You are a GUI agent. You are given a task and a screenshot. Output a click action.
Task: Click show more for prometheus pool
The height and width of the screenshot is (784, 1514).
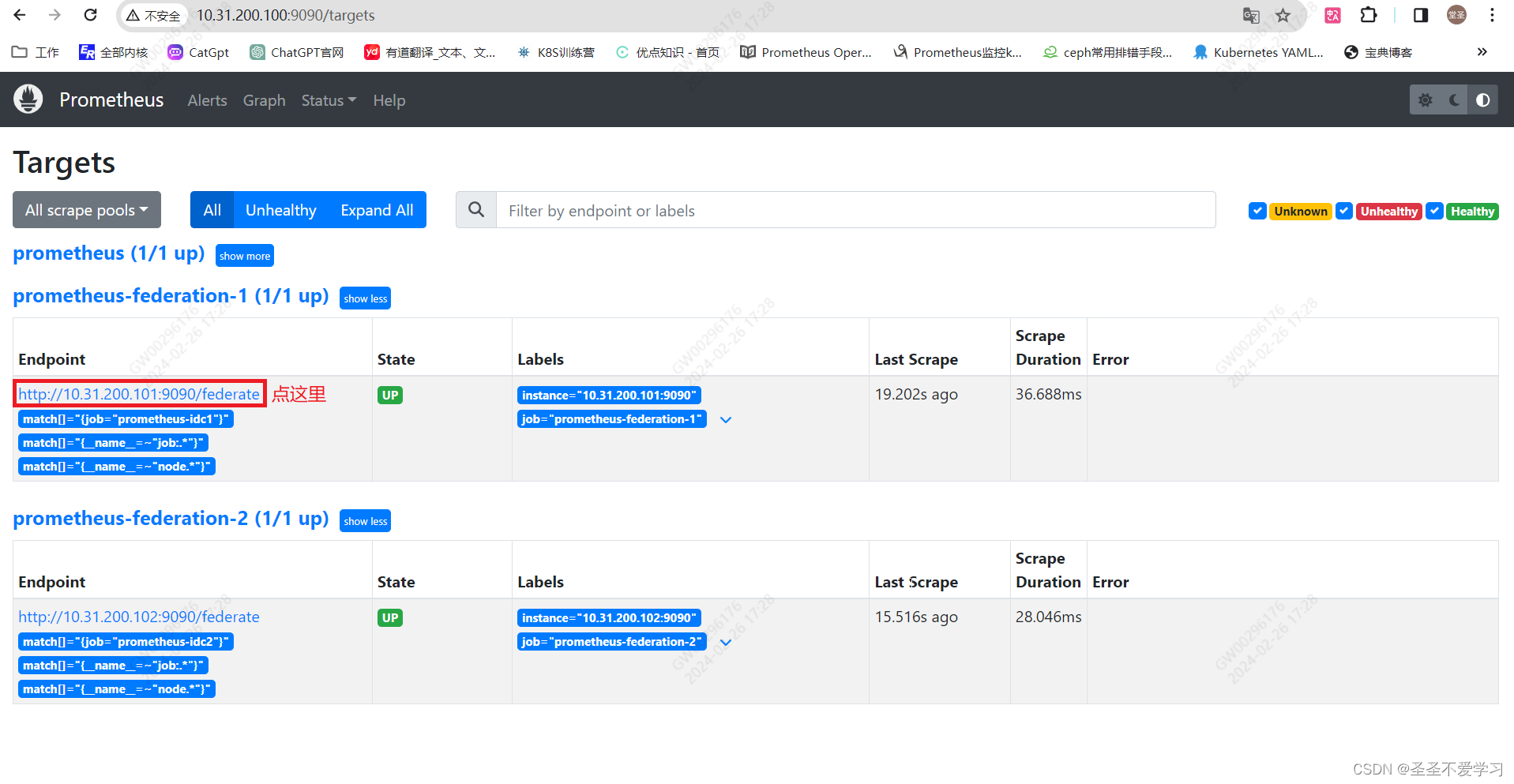(x=245, y=256)
